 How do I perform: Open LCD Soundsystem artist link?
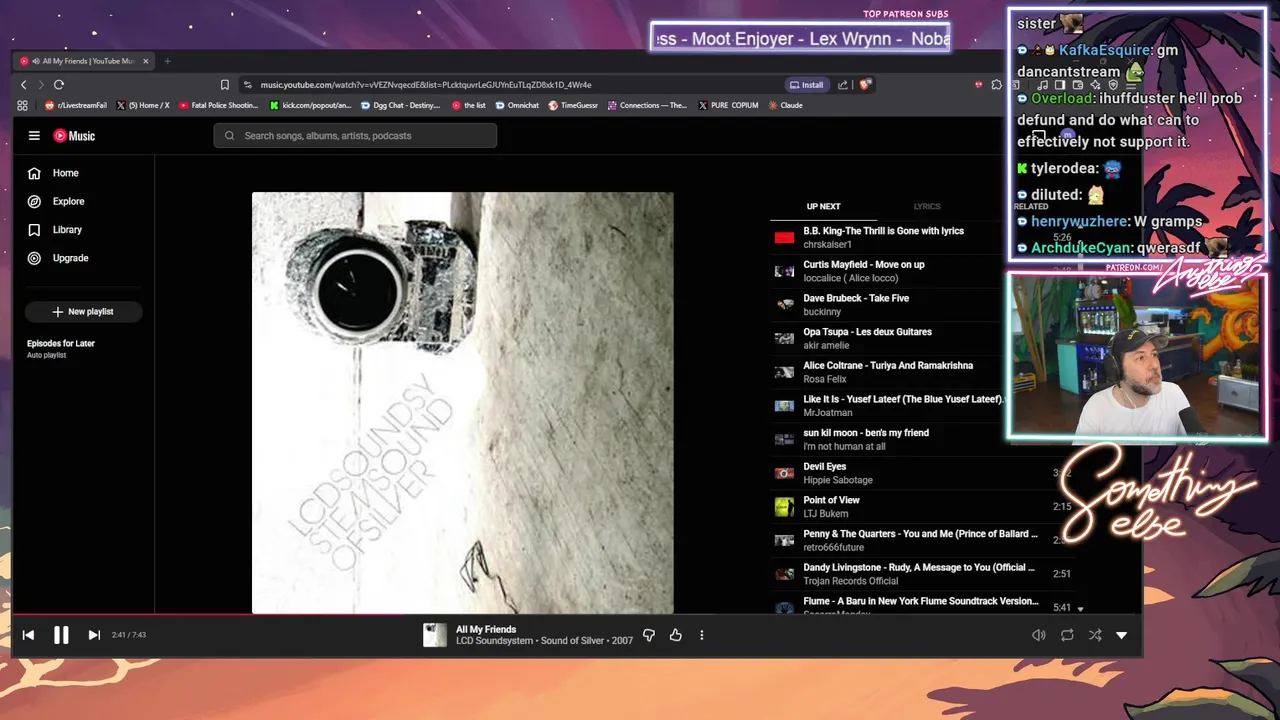click(496, 641)
